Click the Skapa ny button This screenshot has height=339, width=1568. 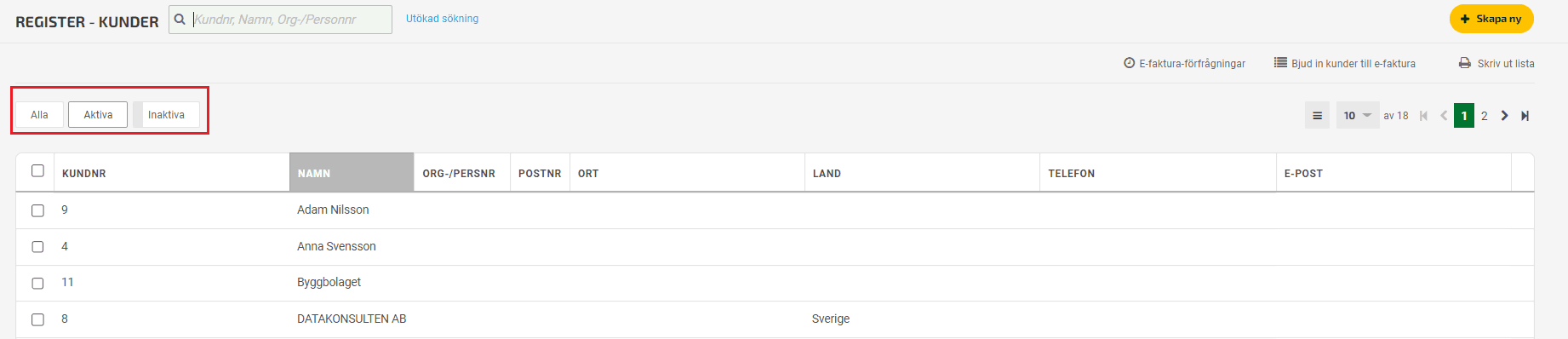(x=1491, y=19)
